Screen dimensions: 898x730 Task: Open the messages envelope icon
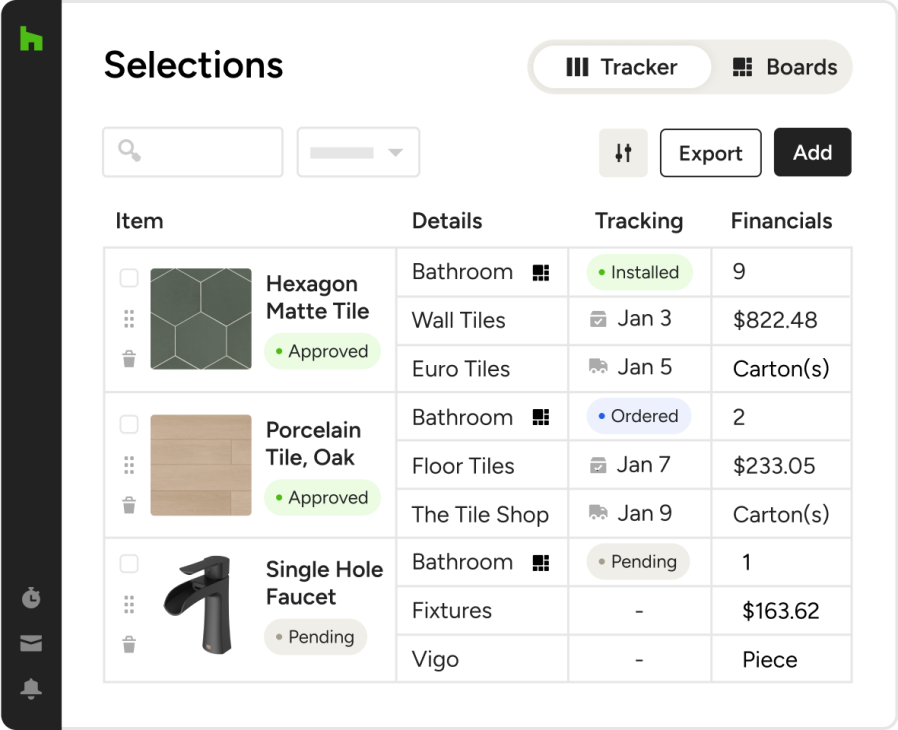pos(31,643)
